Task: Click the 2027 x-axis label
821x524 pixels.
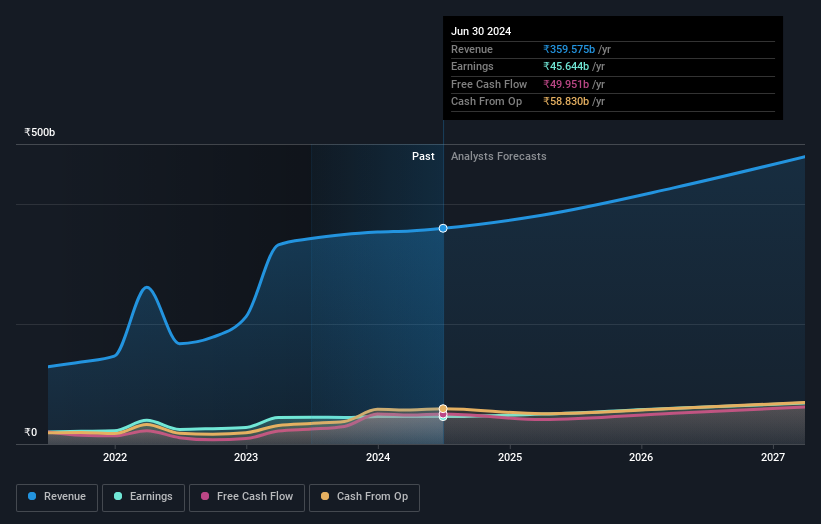Action: [x=773, y=457]
